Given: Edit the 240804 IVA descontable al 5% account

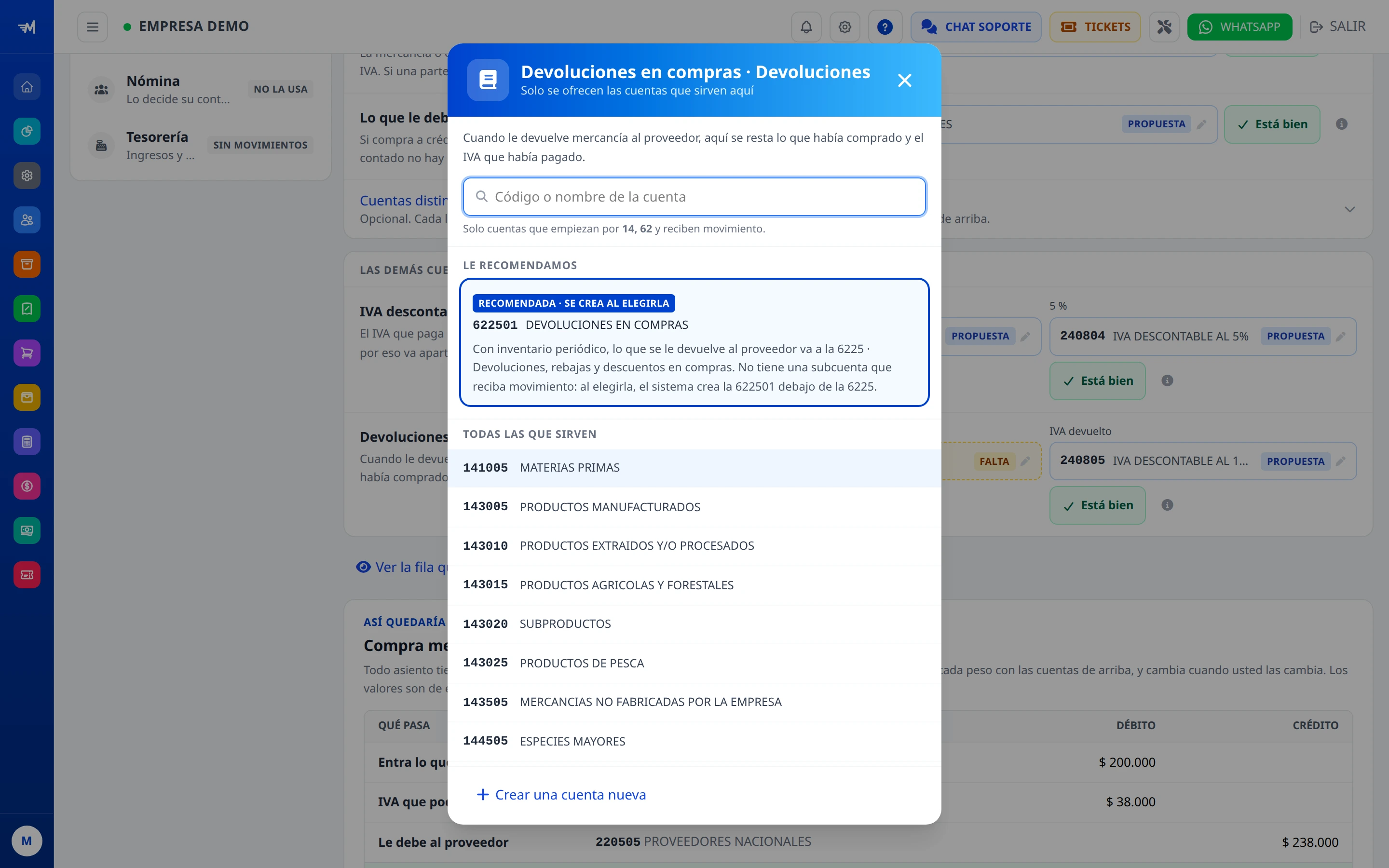Looking at the screenshot, I should [x=1340, y=337].
